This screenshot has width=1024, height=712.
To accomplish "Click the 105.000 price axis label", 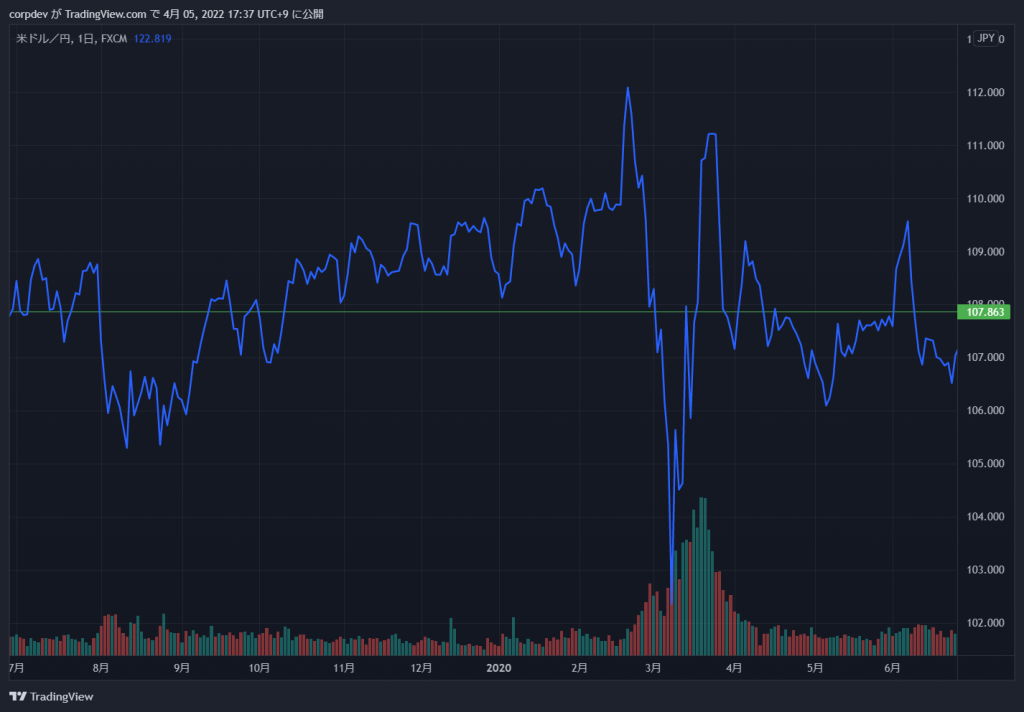I will (985, 463).
